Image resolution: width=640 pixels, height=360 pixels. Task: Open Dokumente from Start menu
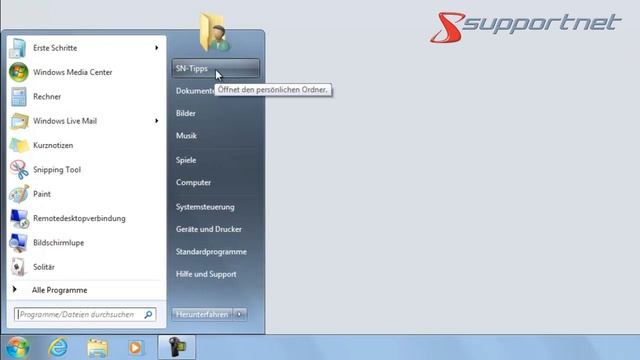coord(194,91)
